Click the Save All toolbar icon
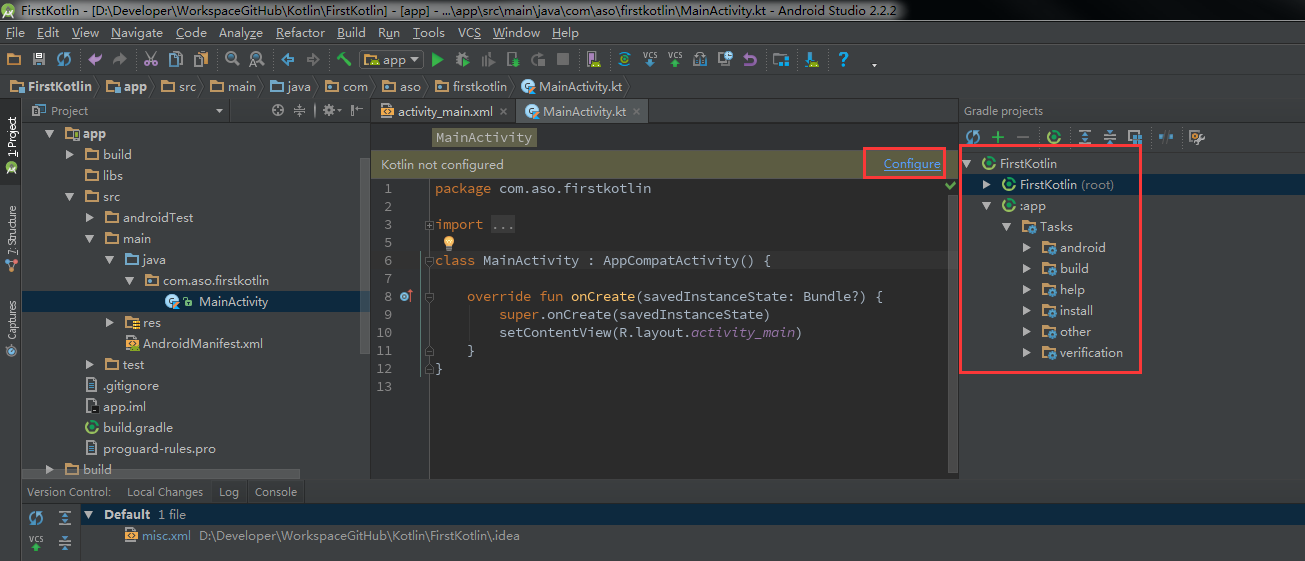 click(x=39, y=60)
